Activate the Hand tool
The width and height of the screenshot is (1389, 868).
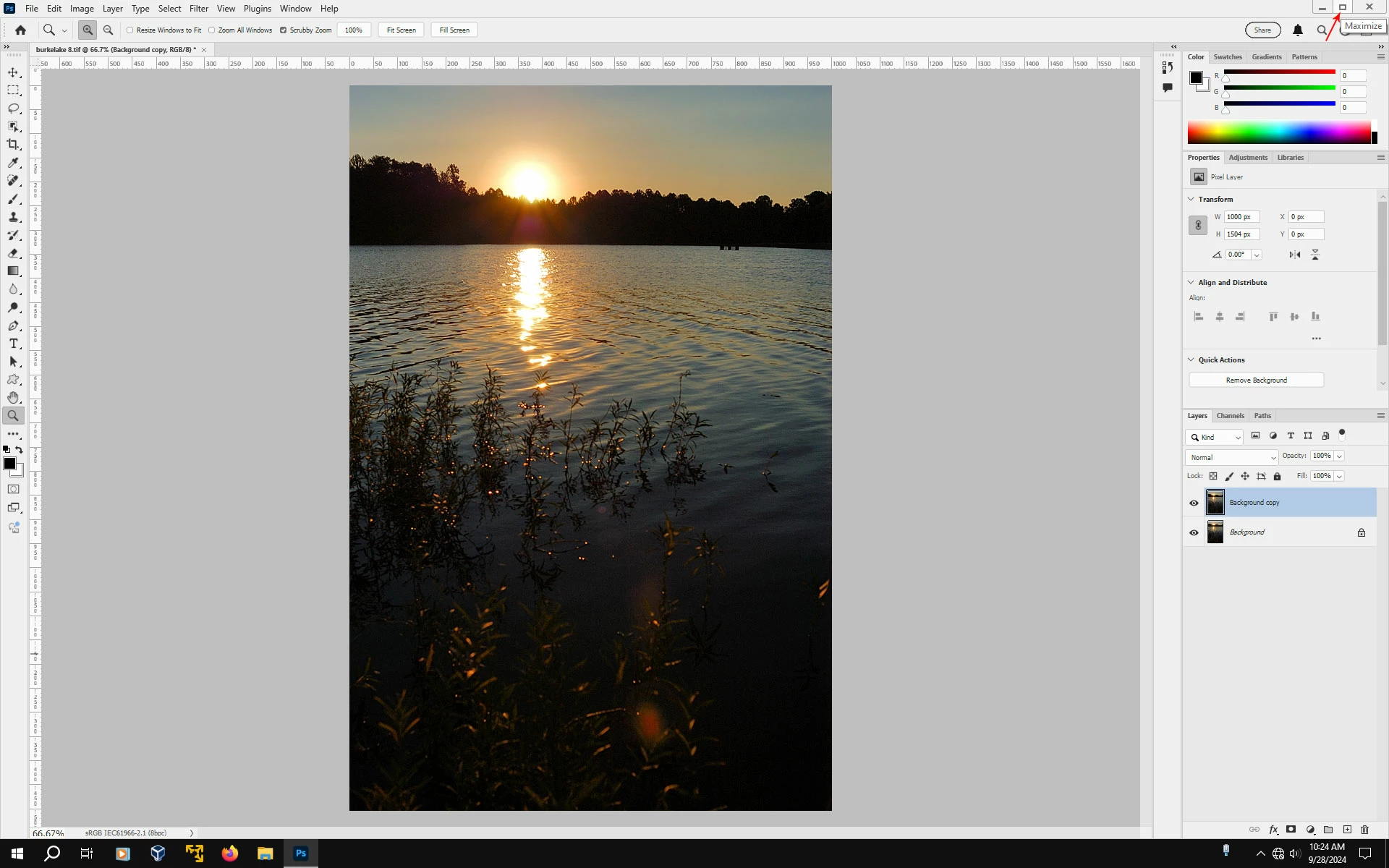point(13,398)
